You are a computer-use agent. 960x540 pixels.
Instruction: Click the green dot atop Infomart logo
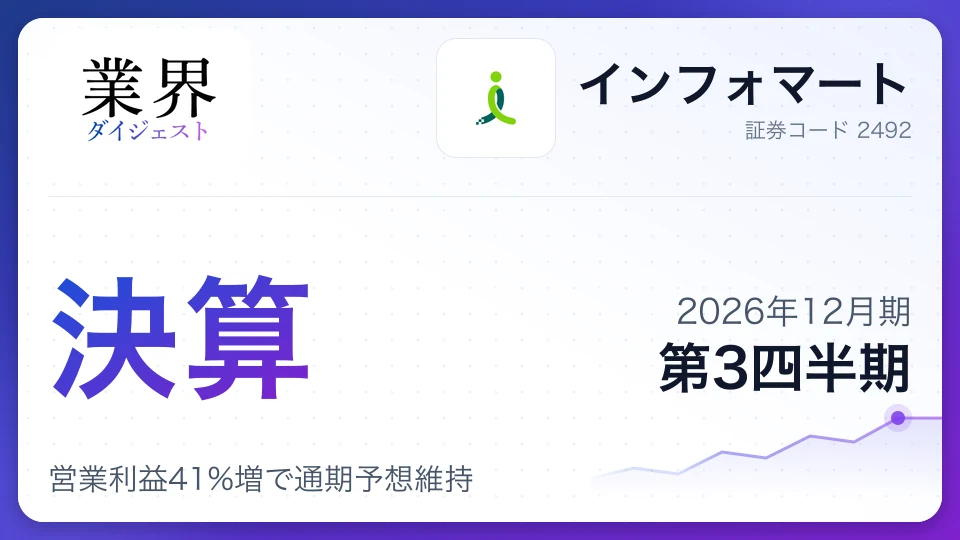(496, 77)
